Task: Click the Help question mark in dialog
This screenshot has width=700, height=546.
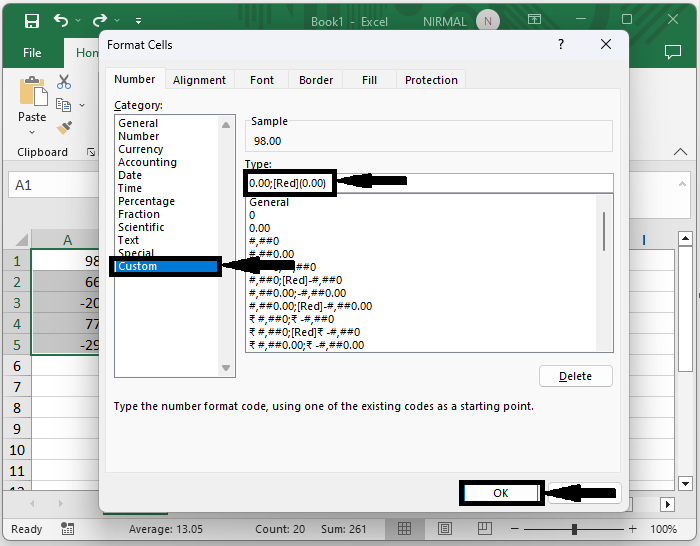Action: [561, 44]
